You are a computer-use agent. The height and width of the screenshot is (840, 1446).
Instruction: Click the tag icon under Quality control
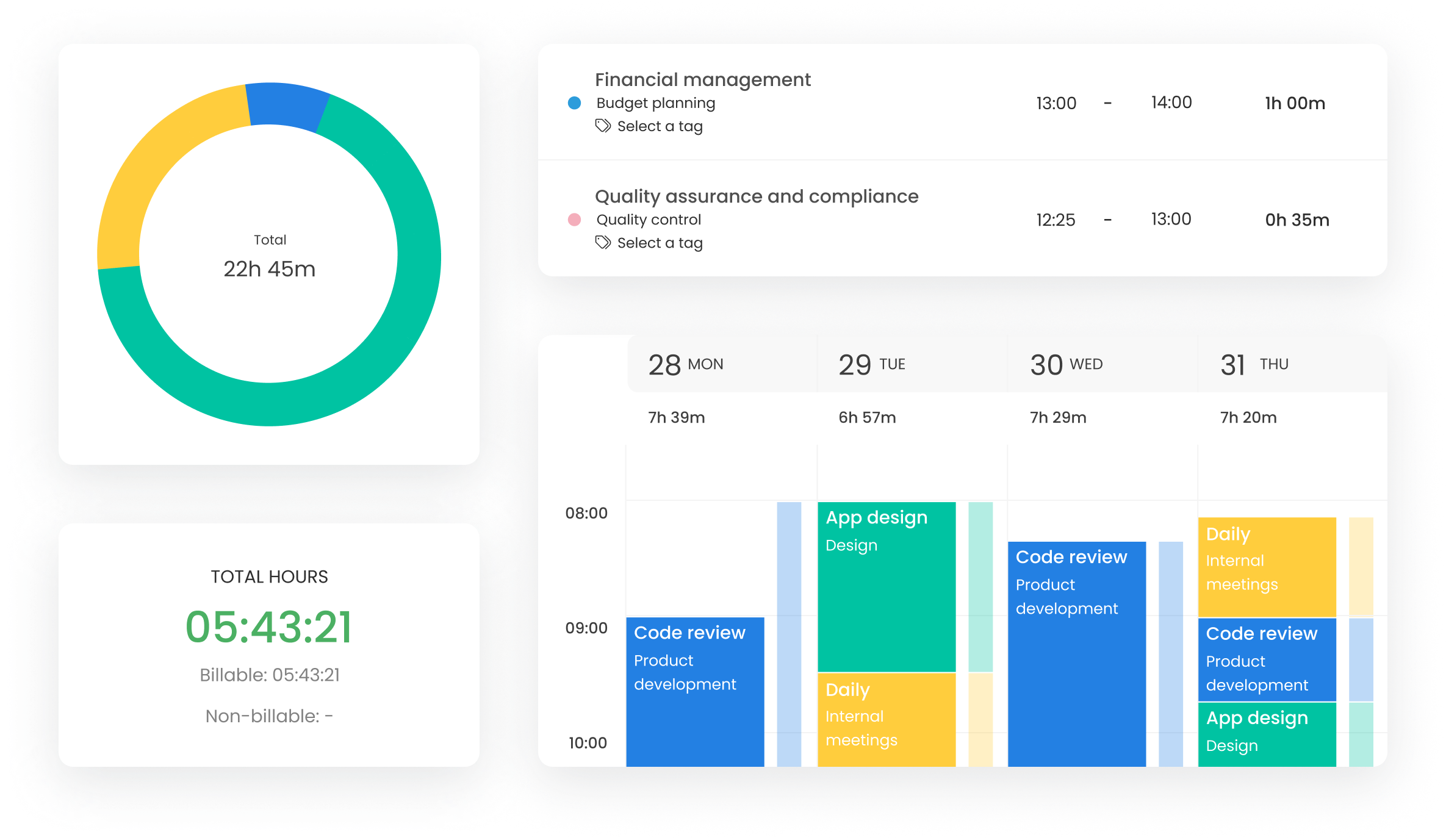(x=603, y=243)
